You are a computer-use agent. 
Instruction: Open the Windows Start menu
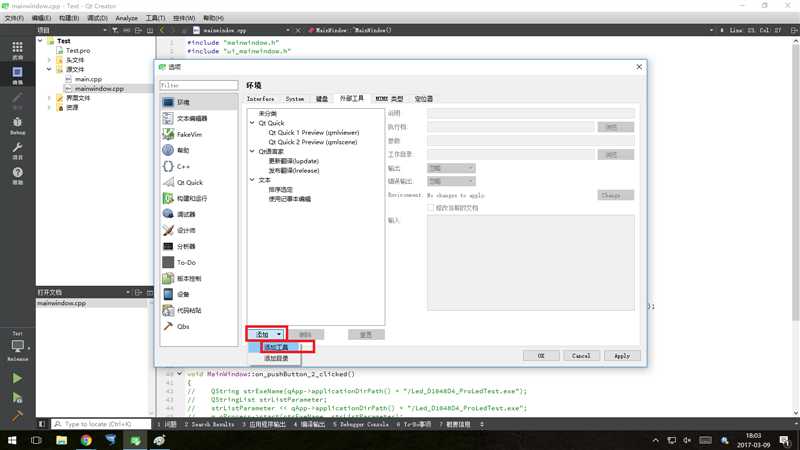pos(12,440)
